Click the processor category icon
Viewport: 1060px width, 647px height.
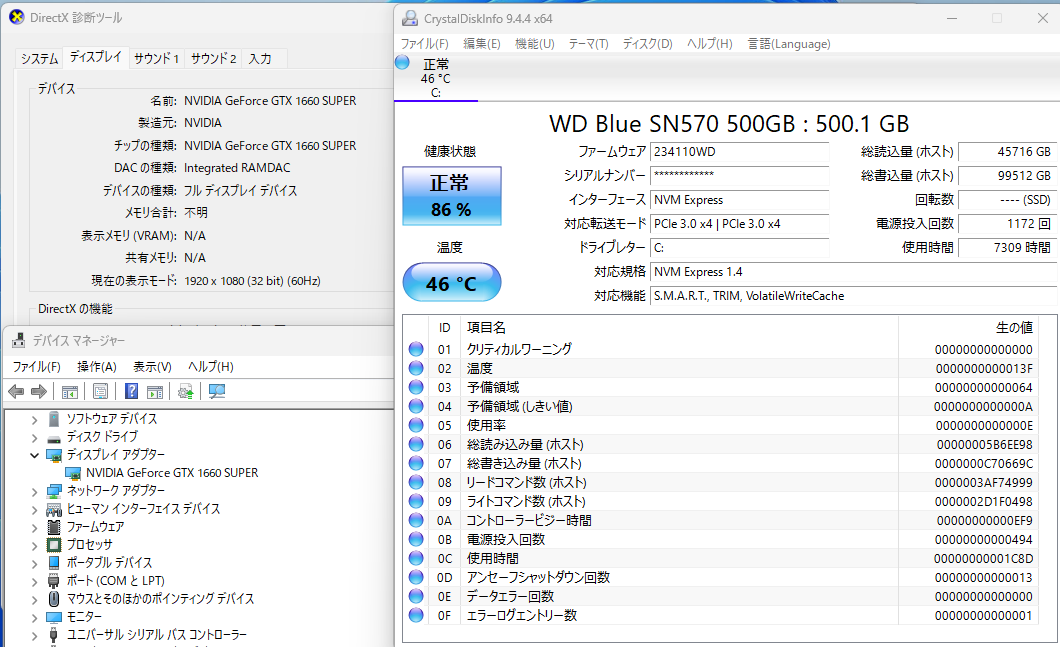pos(54,545)
